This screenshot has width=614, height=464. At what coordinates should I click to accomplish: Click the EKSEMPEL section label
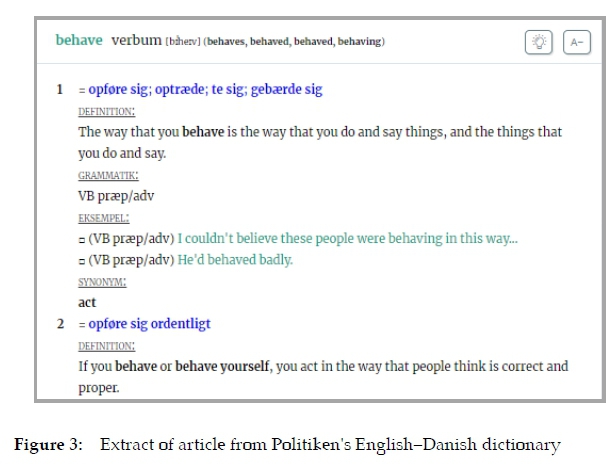pyautogui.click(x=104, y=217)
